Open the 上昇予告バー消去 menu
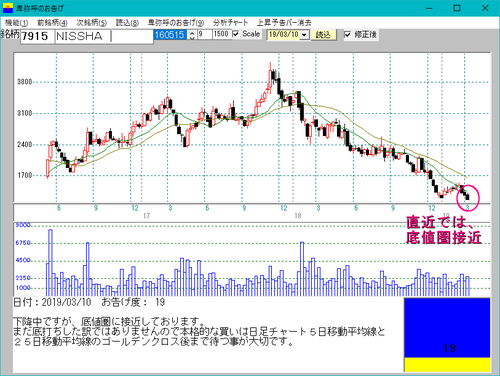Viewport: 500px width, 376px height. tap(284, 23)
